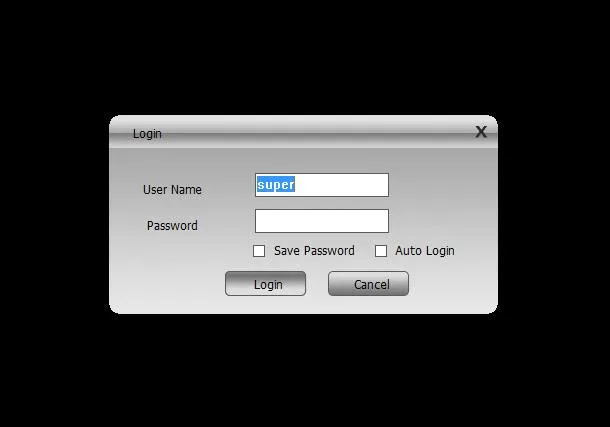Click the "Auto Login" label text
610x427 pixels.
pyautogui.click(x=425, y=251)
